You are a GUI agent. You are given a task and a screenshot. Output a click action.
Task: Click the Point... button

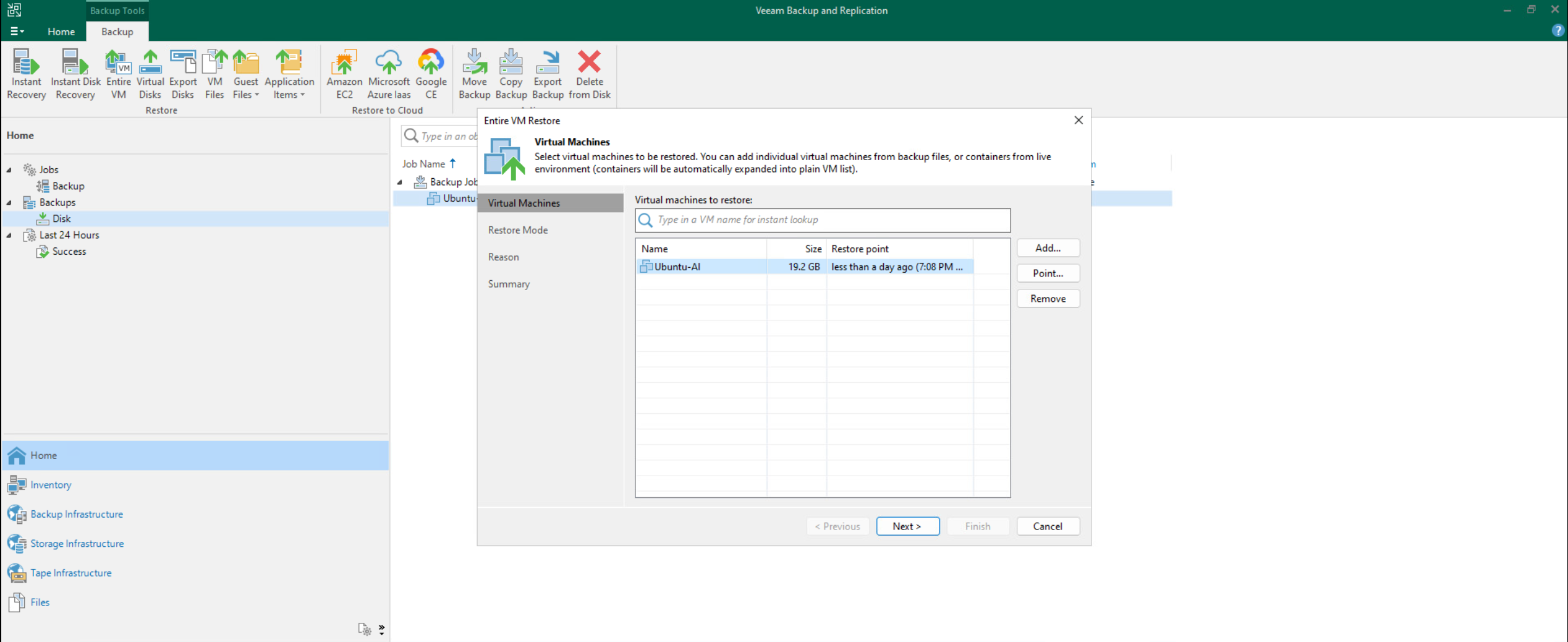pos(1048,273)
